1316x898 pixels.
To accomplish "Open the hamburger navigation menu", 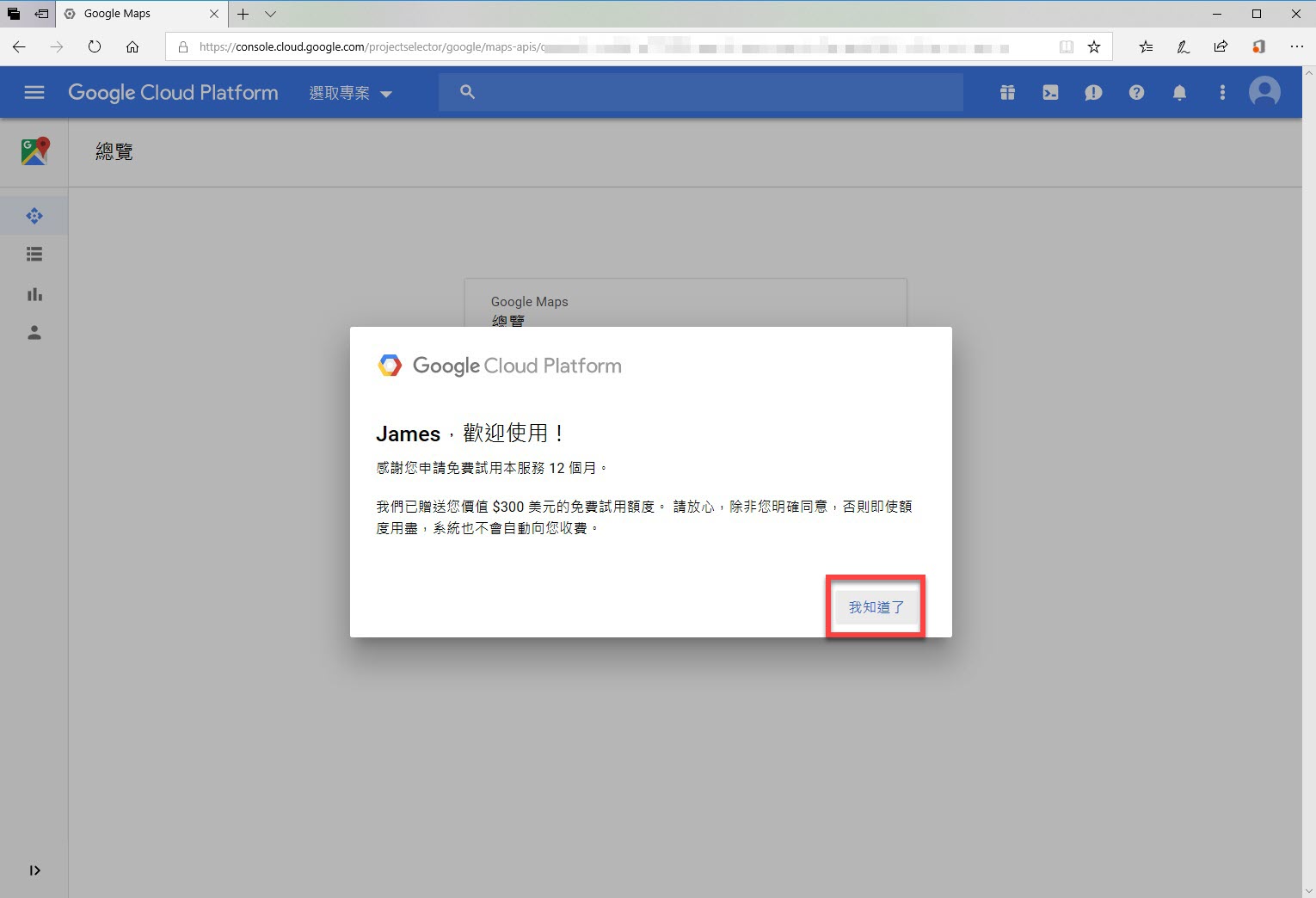I will coord(34,92).
